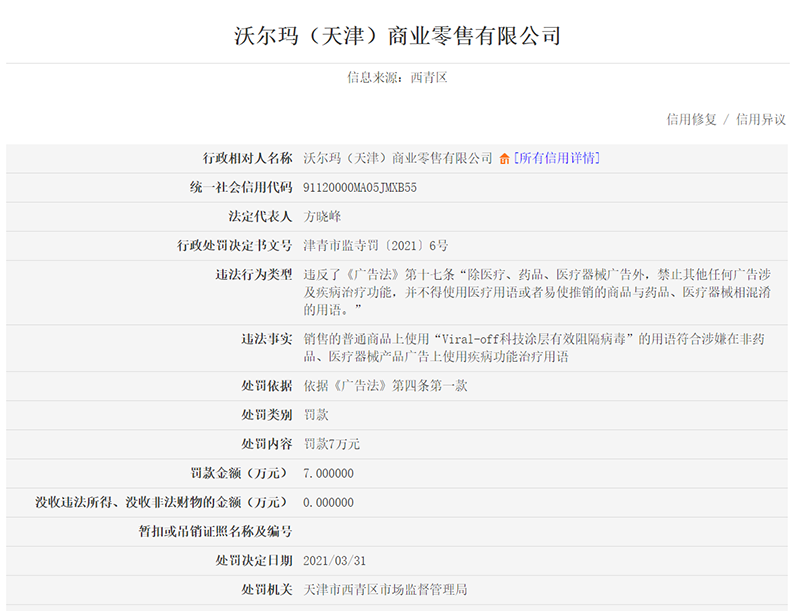
Task: Click the 罚款金额（万元） label
Action: [x=241, y=473]
